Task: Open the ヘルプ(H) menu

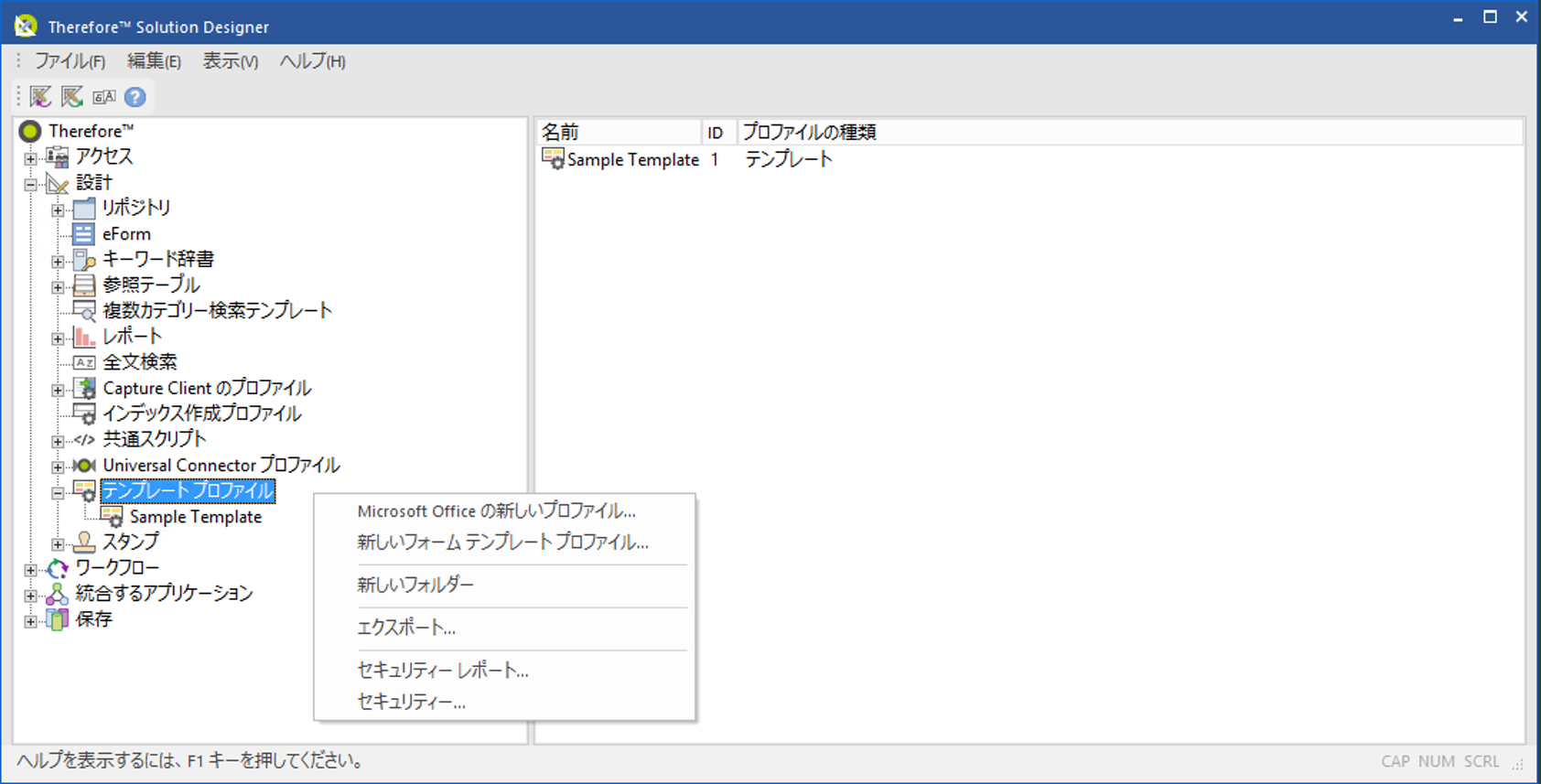Action: coord(312,61)
